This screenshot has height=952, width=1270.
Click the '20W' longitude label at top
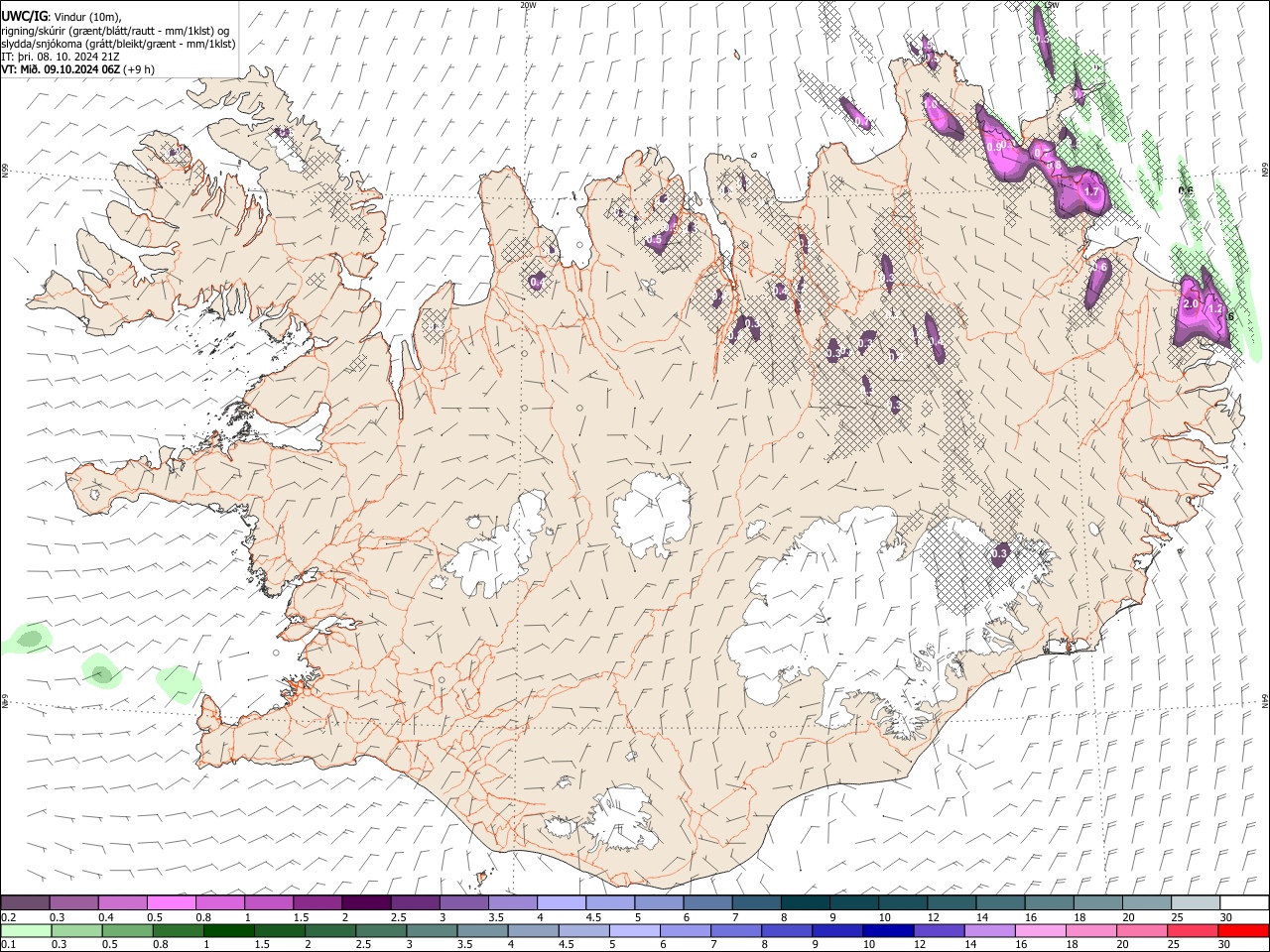pos(528,5)
